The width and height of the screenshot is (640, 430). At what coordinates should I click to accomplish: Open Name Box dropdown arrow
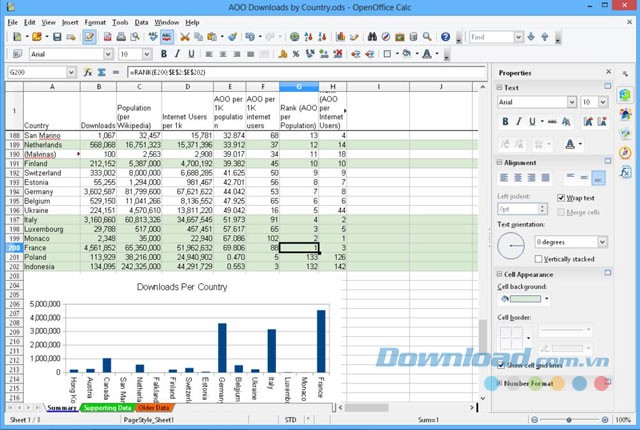point(71,72)
